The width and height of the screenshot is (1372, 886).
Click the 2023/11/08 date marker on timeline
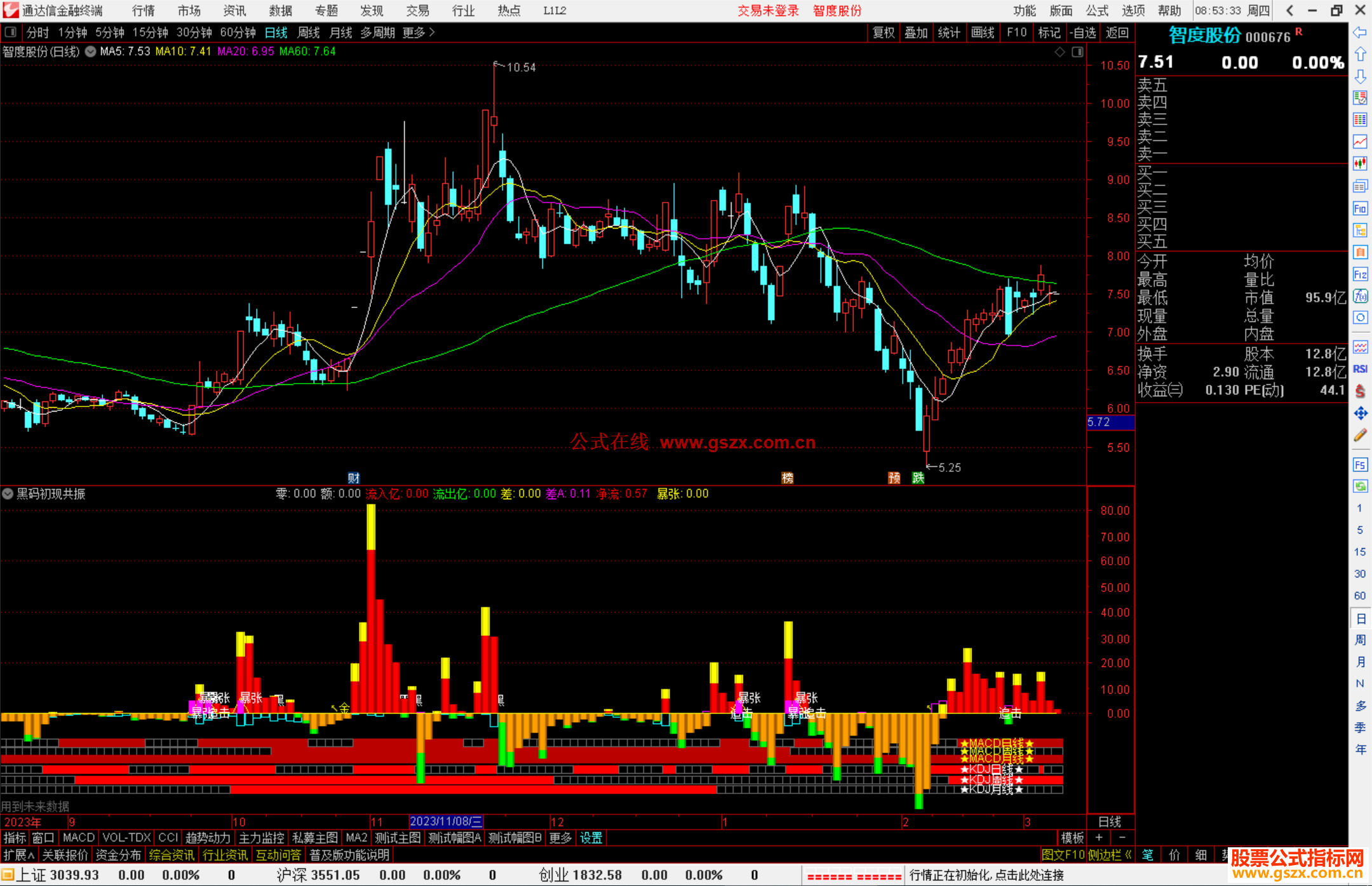click(446, 822)
